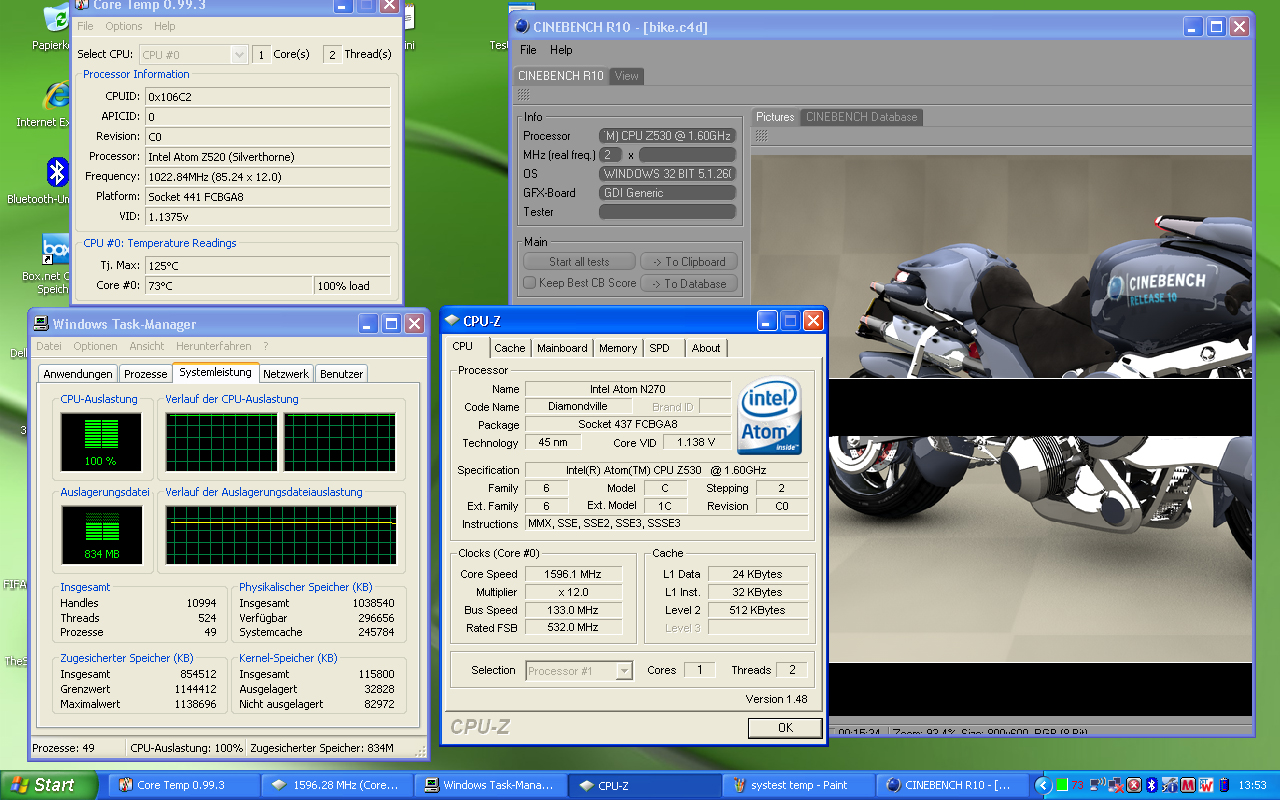Click the wrench info tray icon
Viewport: 1280px width, 800px height.
click(1170, 785)
